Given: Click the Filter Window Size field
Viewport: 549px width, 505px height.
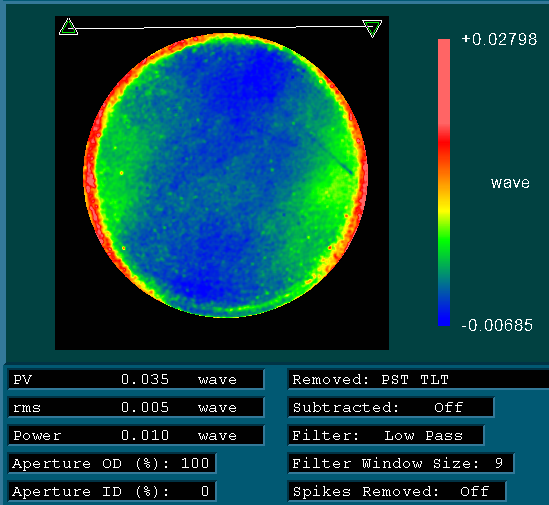Looking at the screenshot, I should [401, 463].
